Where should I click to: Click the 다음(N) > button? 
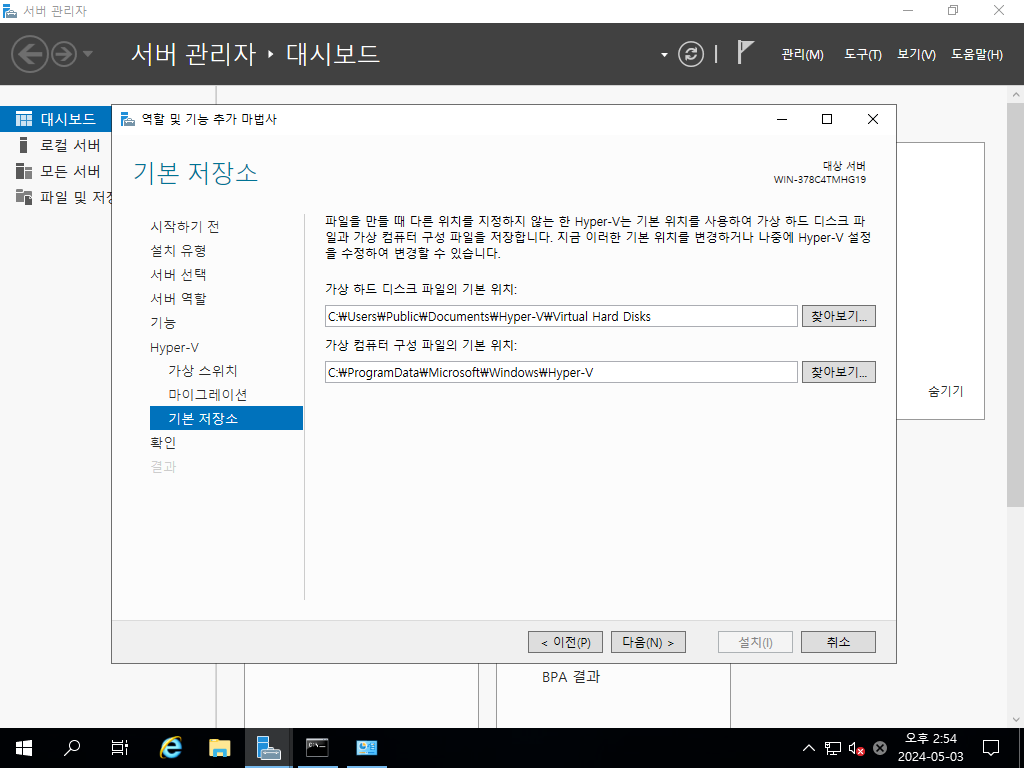(648, 642)
